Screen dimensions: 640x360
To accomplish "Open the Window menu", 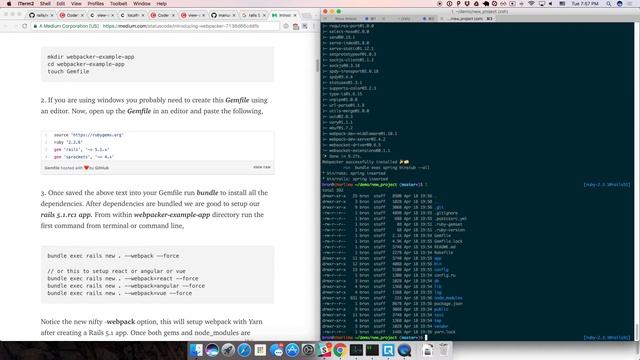I will click(x=142, y=4).
